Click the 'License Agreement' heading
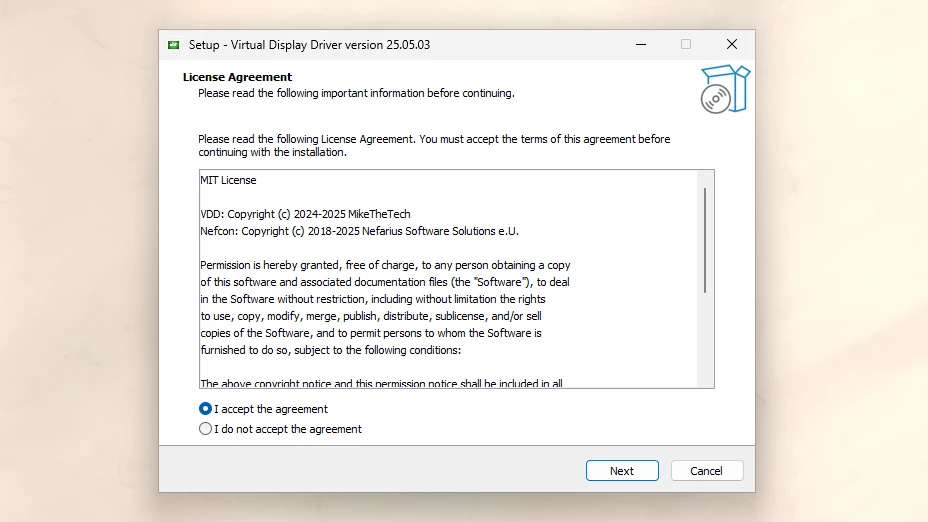Image resolution: width=928 pixels, height=522 pixels. 237,77
